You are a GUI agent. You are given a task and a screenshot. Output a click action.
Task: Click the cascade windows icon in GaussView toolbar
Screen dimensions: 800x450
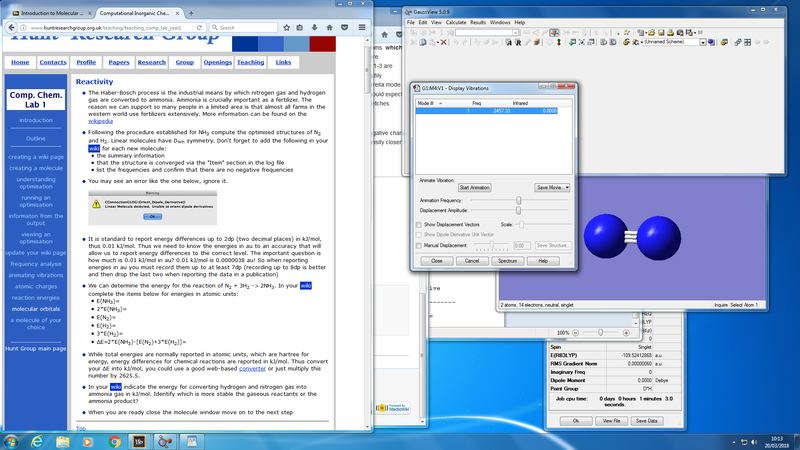738,42
